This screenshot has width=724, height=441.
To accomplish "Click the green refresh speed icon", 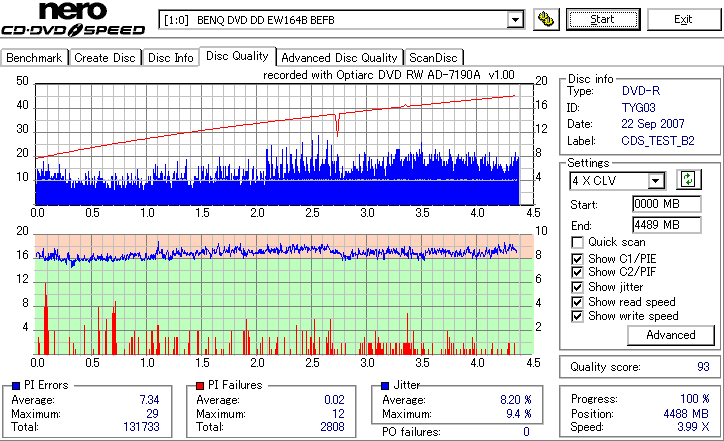I will coord(688,180).
